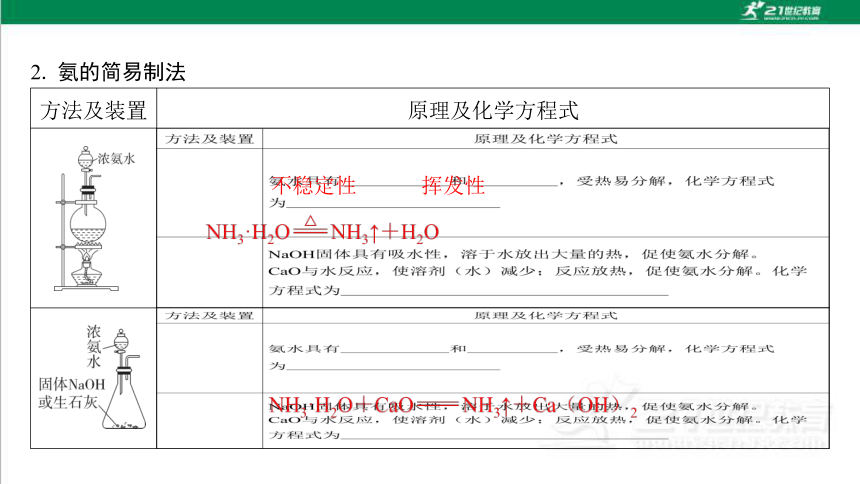Click the red equation NH3·H2O decomposition
The height and width of the screenshot is (484, 860).
coord(322,230)
